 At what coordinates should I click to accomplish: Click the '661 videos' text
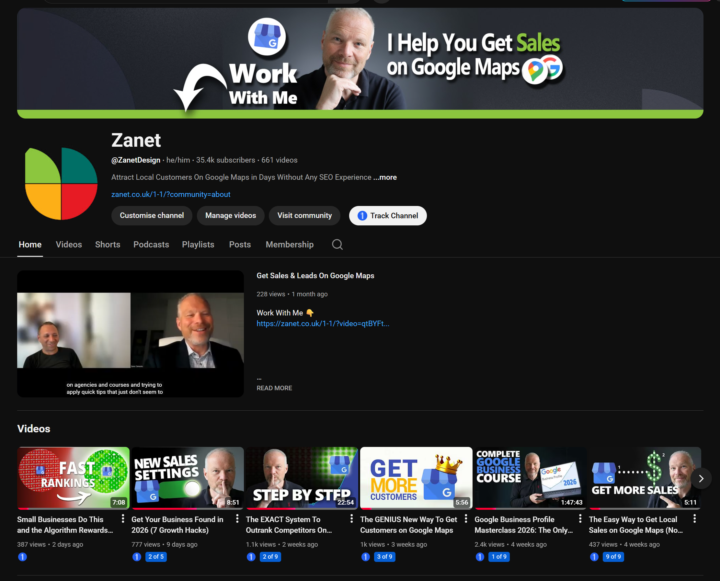pos(279,160)
